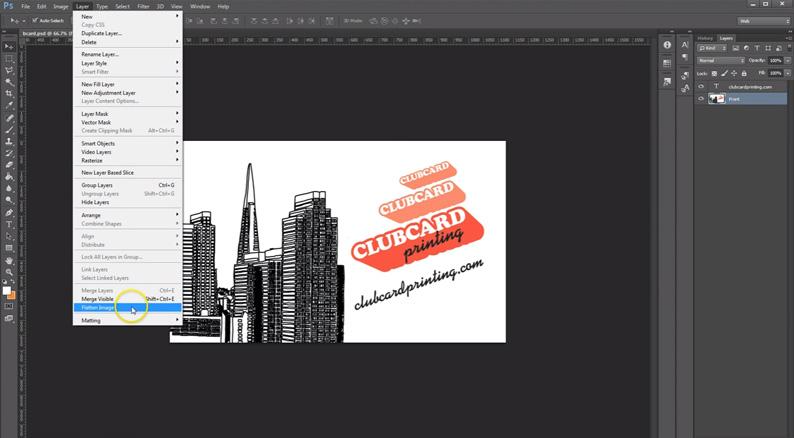This screenshot has width=794, height=438.
Task: Select the Eraser tool
Action: [9, 165]
